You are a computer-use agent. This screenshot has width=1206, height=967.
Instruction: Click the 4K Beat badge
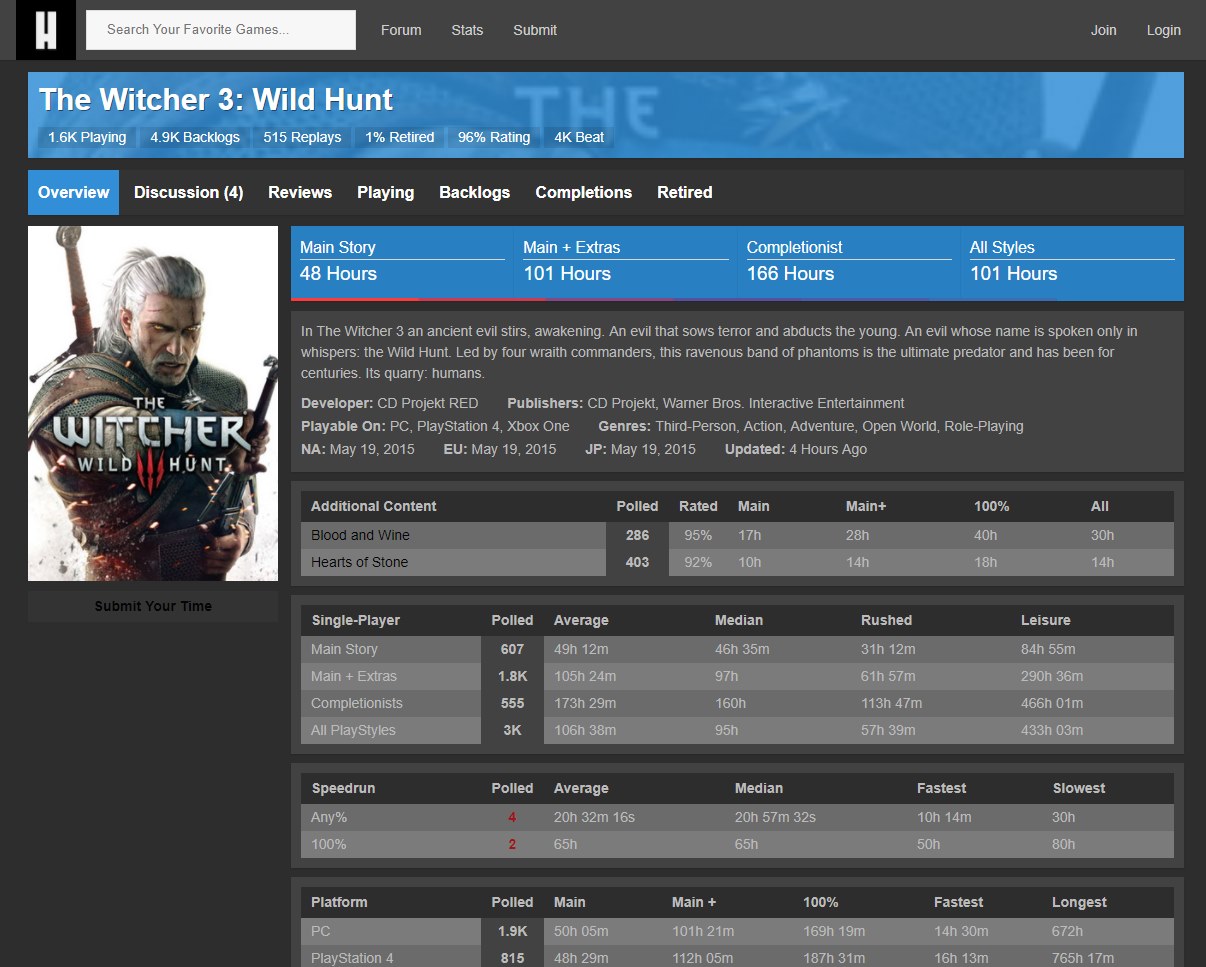click(x=579, y=137)
